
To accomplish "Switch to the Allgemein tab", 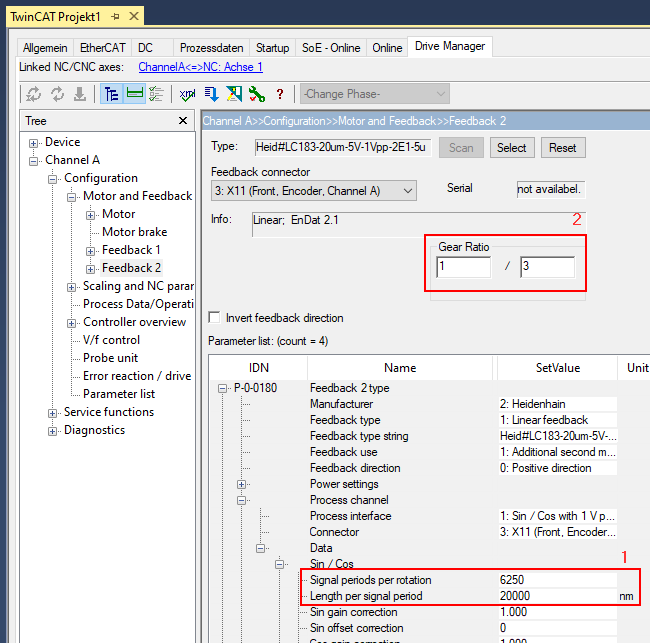I will (45, 48).
